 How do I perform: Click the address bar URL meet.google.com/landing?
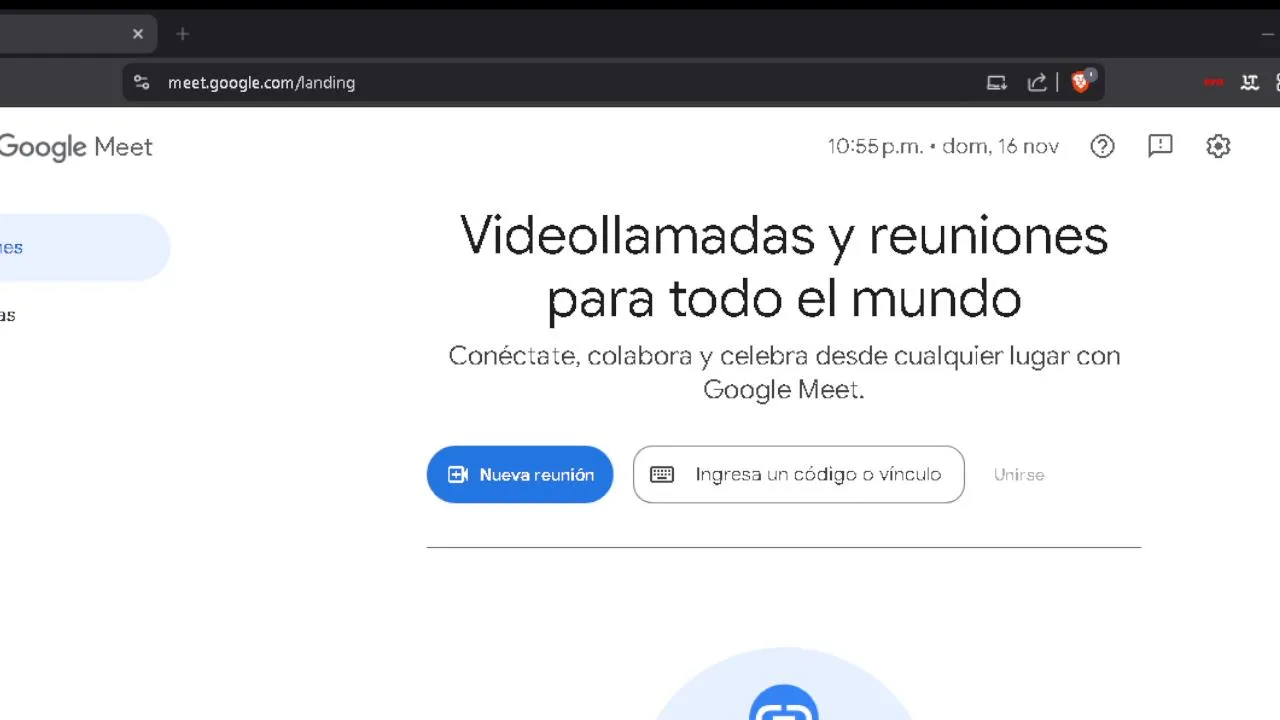pos(261,83)
